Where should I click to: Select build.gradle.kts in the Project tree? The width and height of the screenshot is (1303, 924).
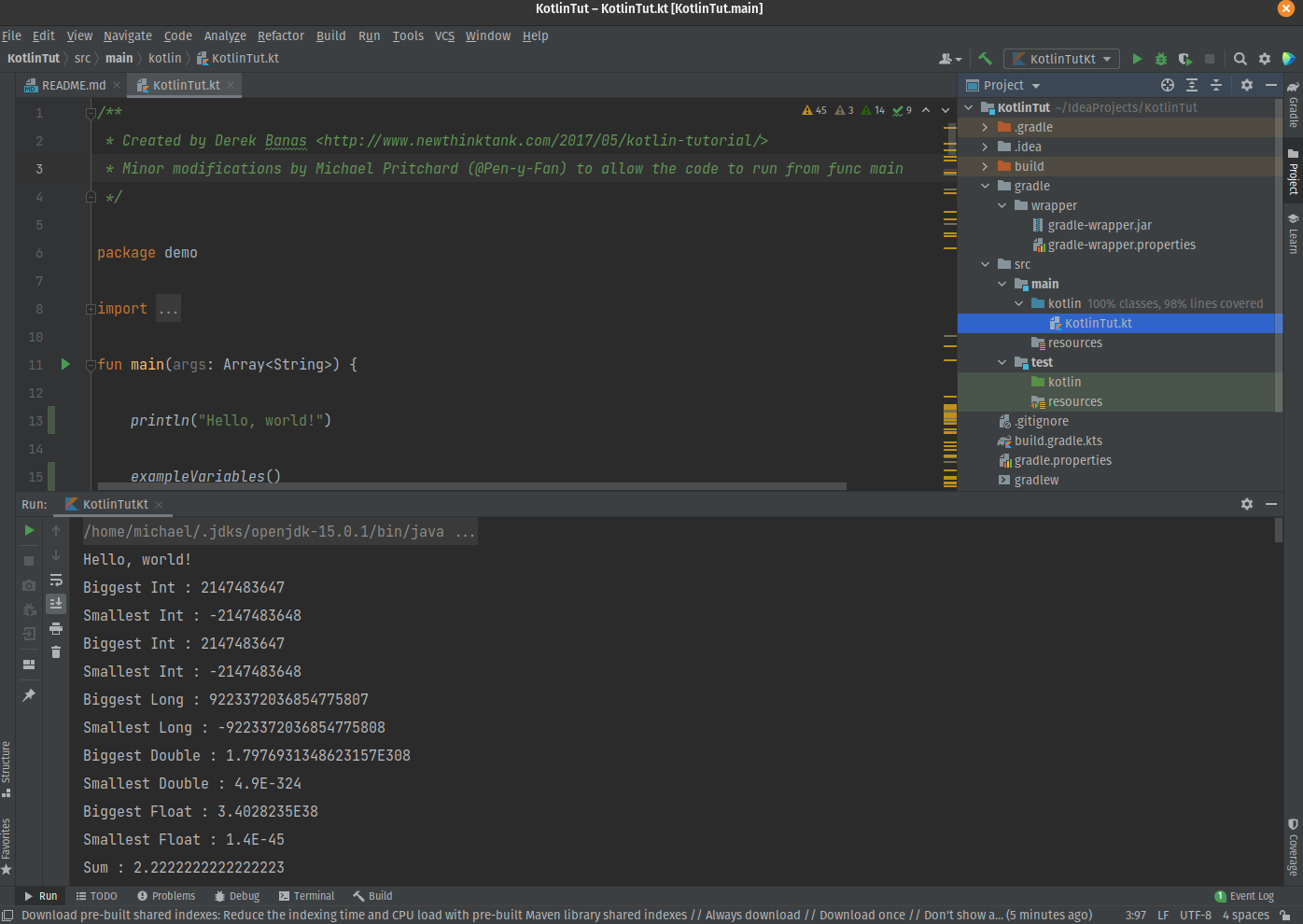pos(1058,441)
